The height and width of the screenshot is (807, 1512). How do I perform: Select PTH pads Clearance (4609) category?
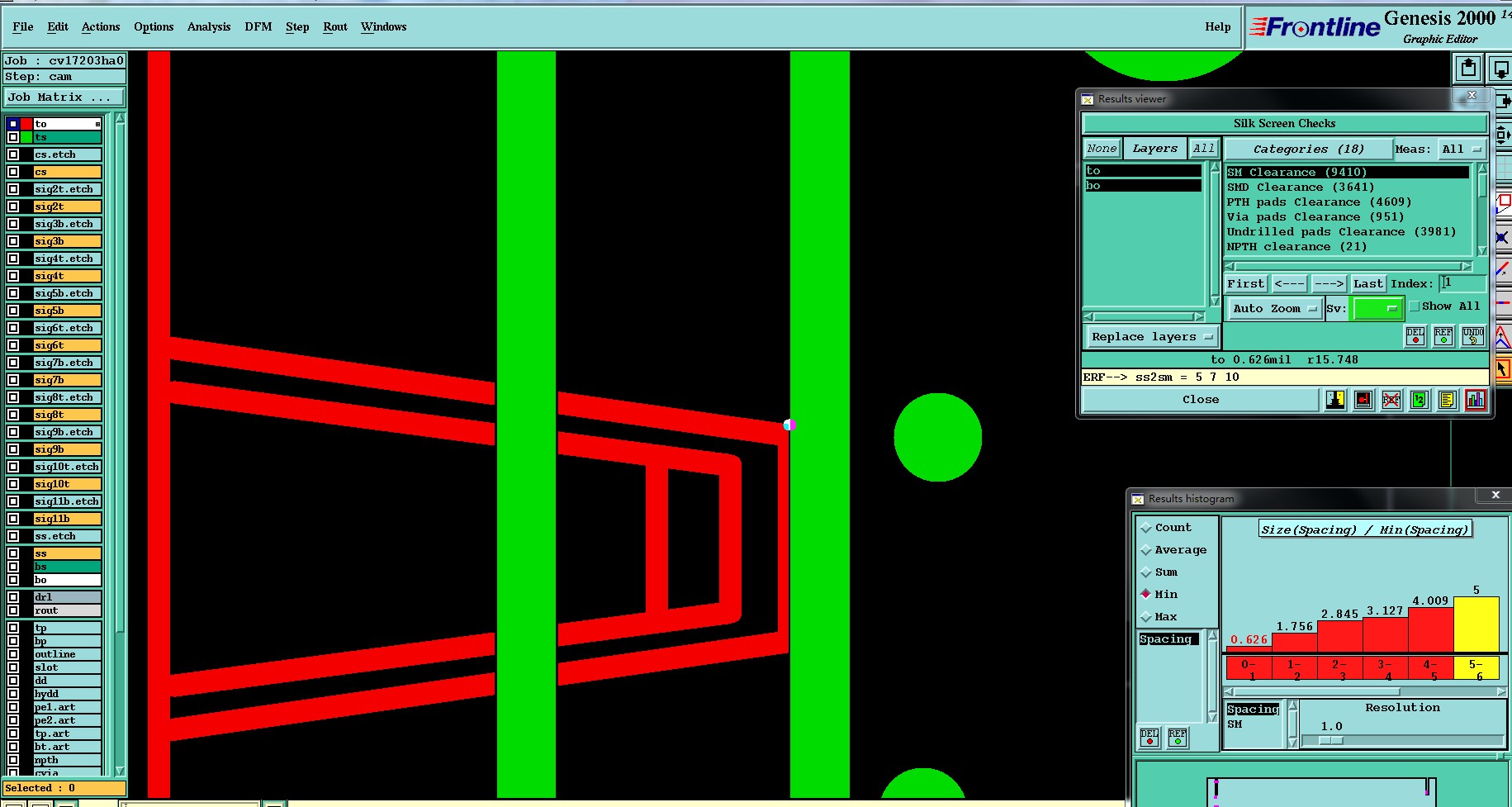pos(1319,202)
